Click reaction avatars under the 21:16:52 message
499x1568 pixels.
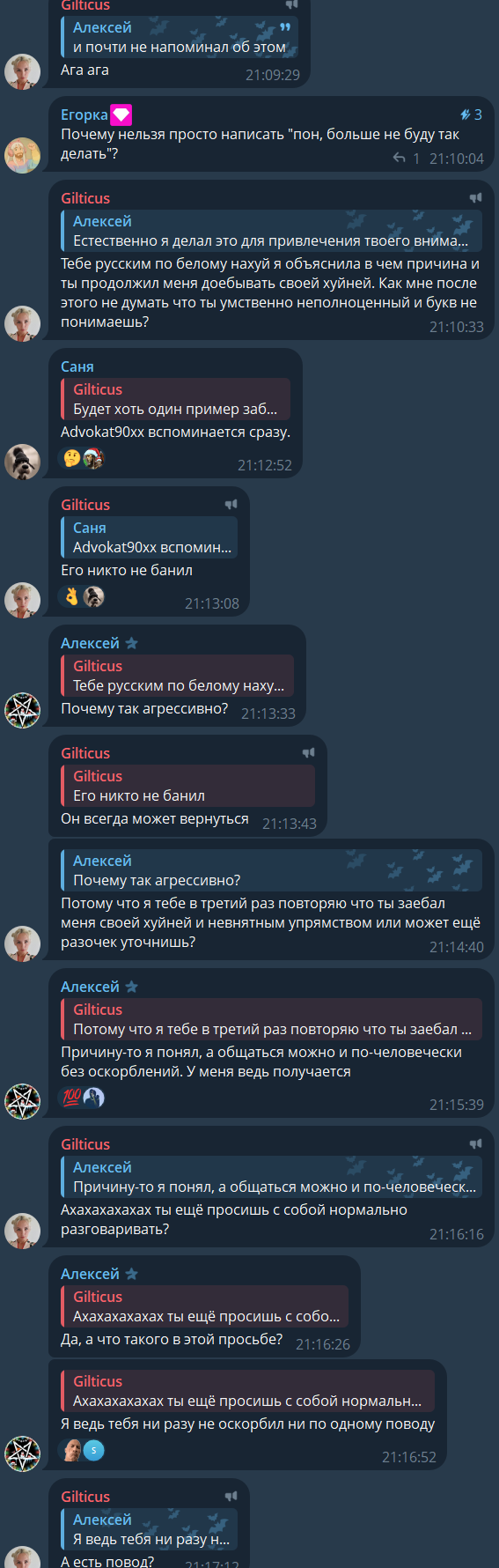[x=83, y=1449]
